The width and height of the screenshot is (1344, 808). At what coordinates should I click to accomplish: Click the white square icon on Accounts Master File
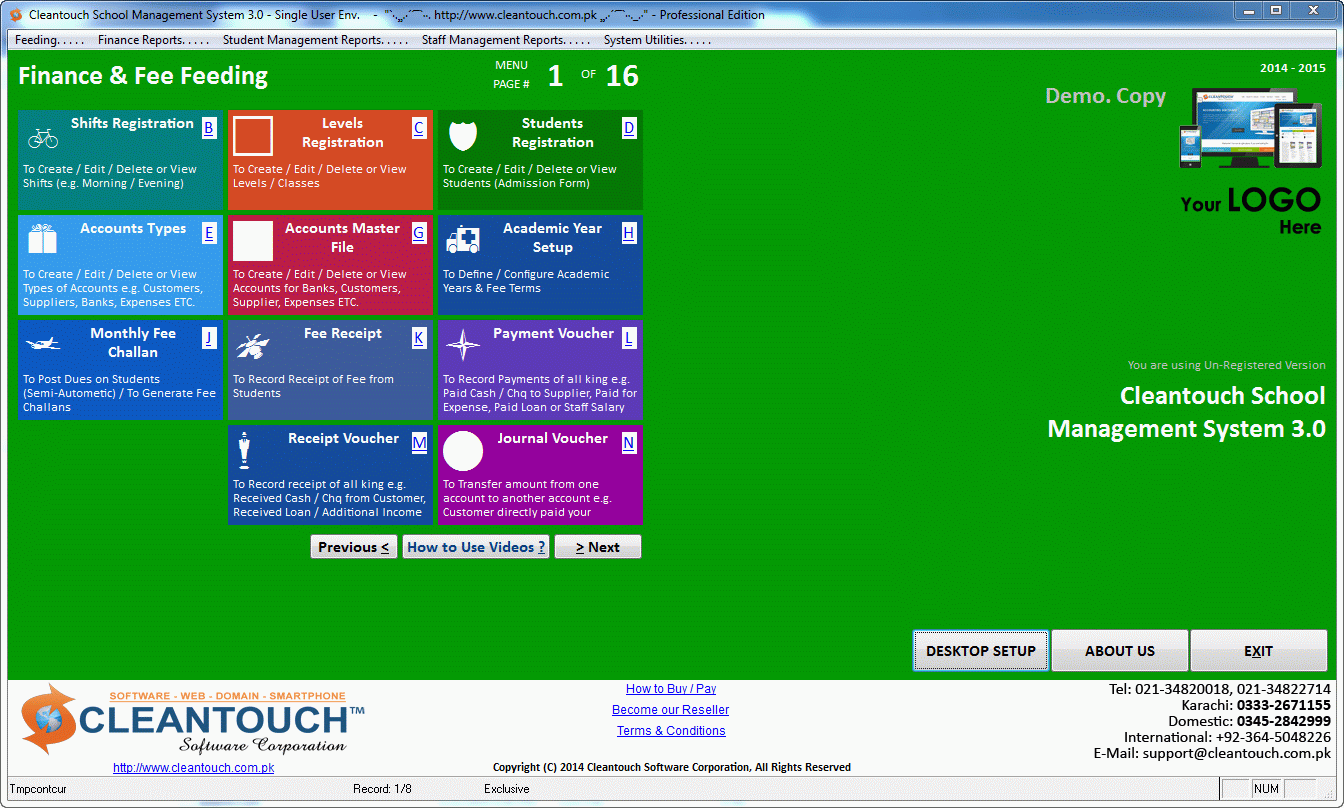tap(253, 241)
